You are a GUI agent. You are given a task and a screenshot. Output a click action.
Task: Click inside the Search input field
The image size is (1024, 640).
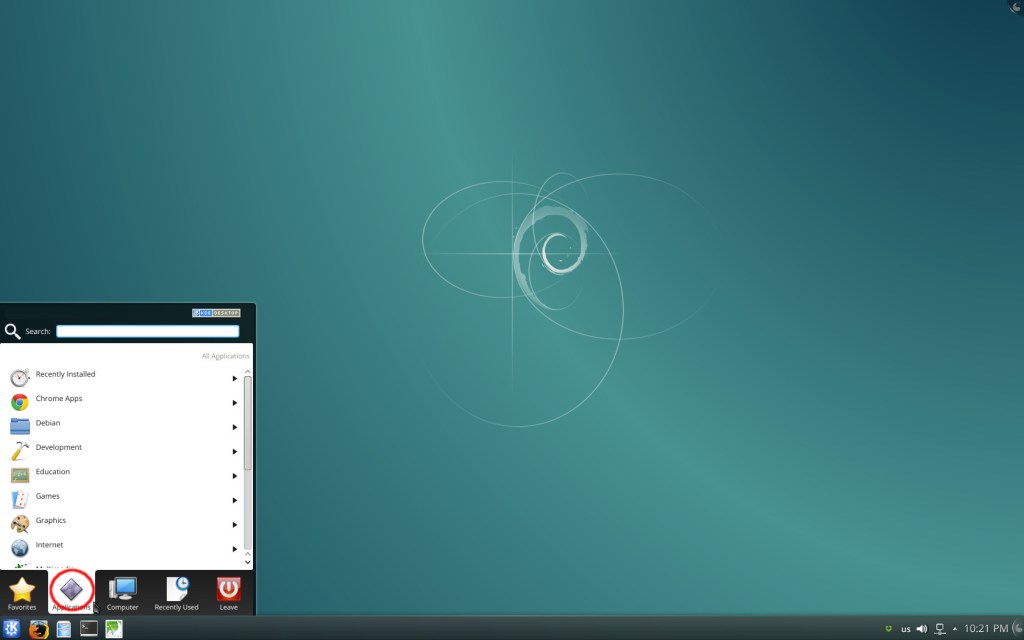coord(147,331)
